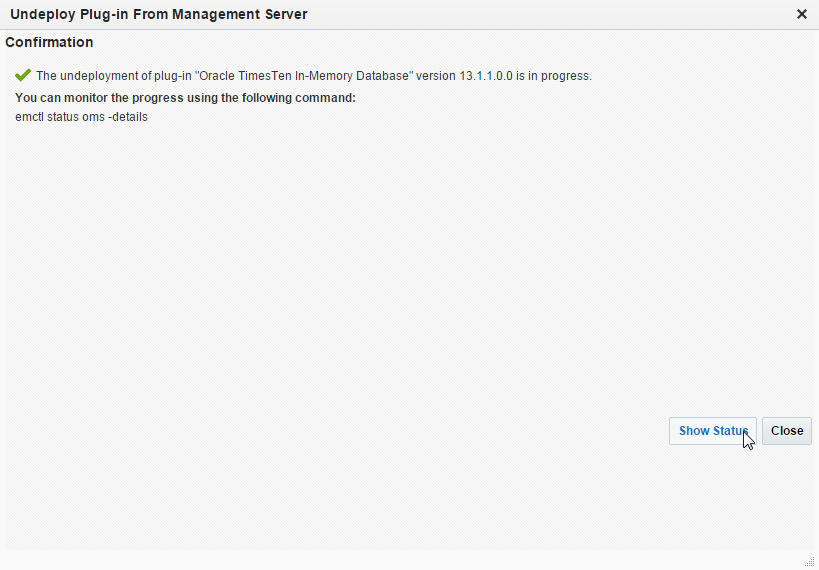The width and height of the screenshot is (819, 570).
Task: Select the text "emctl status oms -details"
Action: pyautogui.click(x=81, y=117)
